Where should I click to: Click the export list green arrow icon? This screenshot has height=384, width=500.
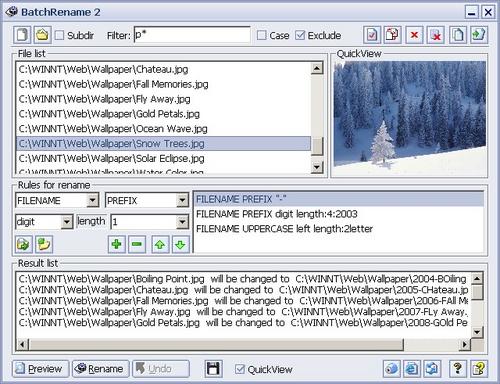(x=479, y=35)
